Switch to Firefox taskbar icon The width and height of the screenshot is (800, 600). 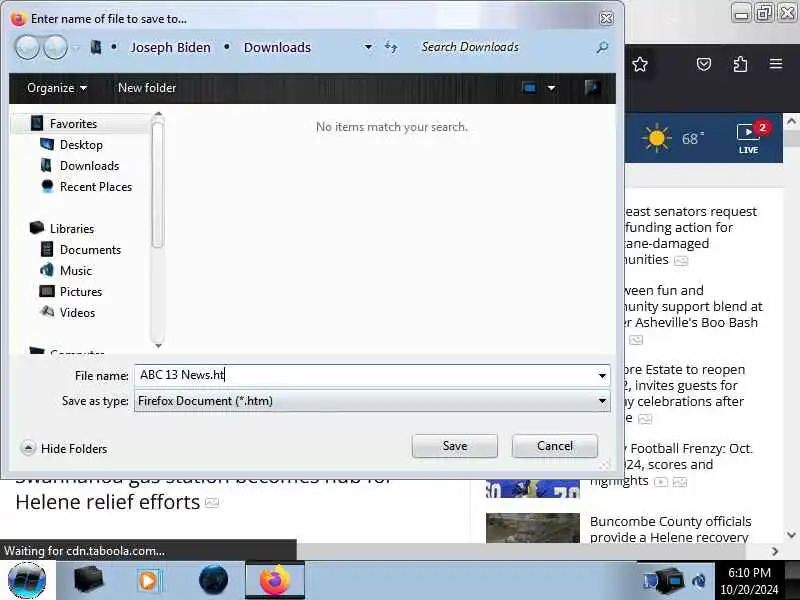click(275, 581)
